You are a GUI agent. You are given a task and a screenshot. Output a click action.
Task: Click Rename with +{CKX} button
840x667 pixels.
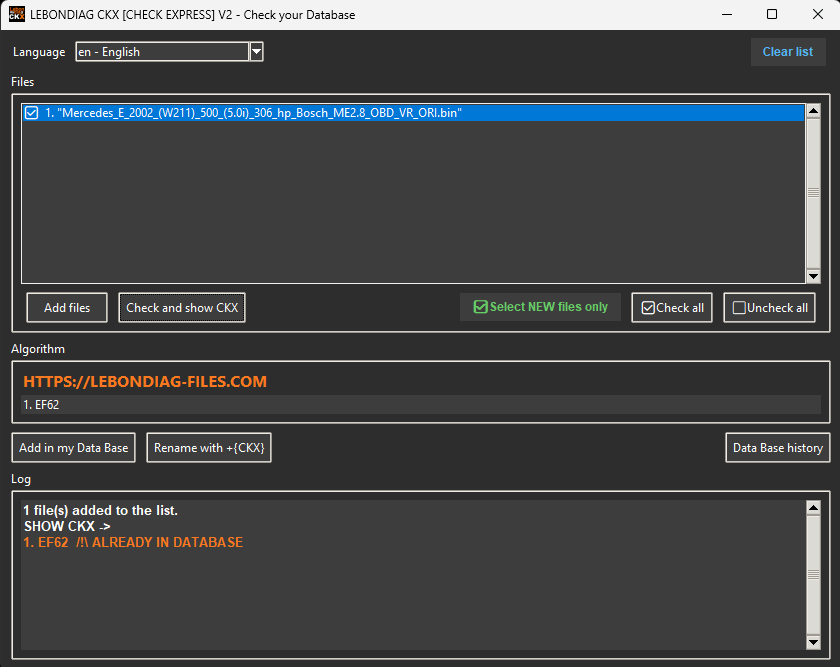[209, 448]
